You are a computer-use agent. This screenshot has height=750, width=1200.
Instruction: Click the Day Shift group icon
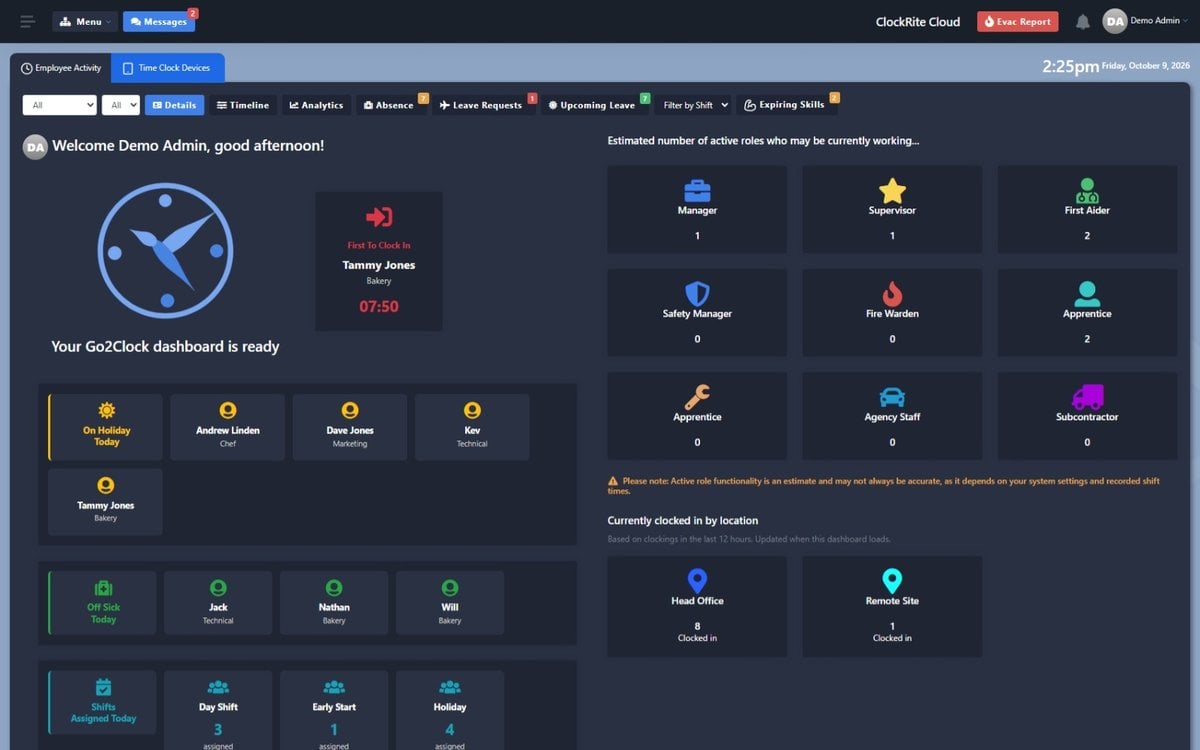tap(218, 687)
